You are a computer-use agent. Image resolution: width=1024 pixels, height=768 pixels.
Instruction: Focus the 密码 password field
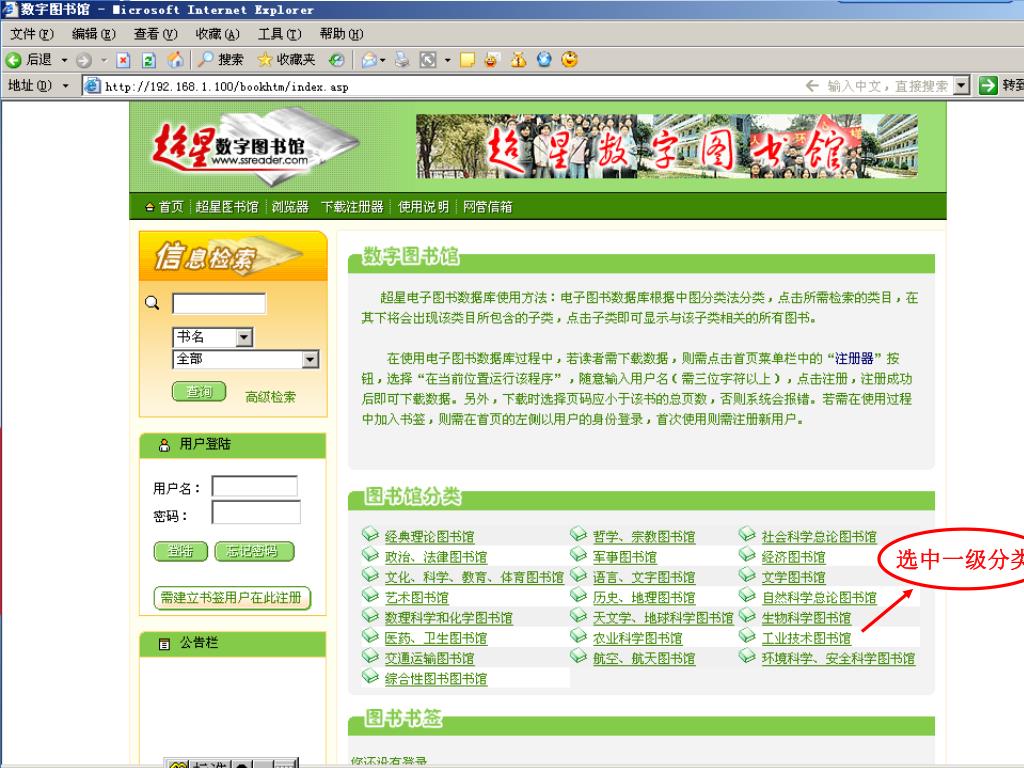coord(256,513)
